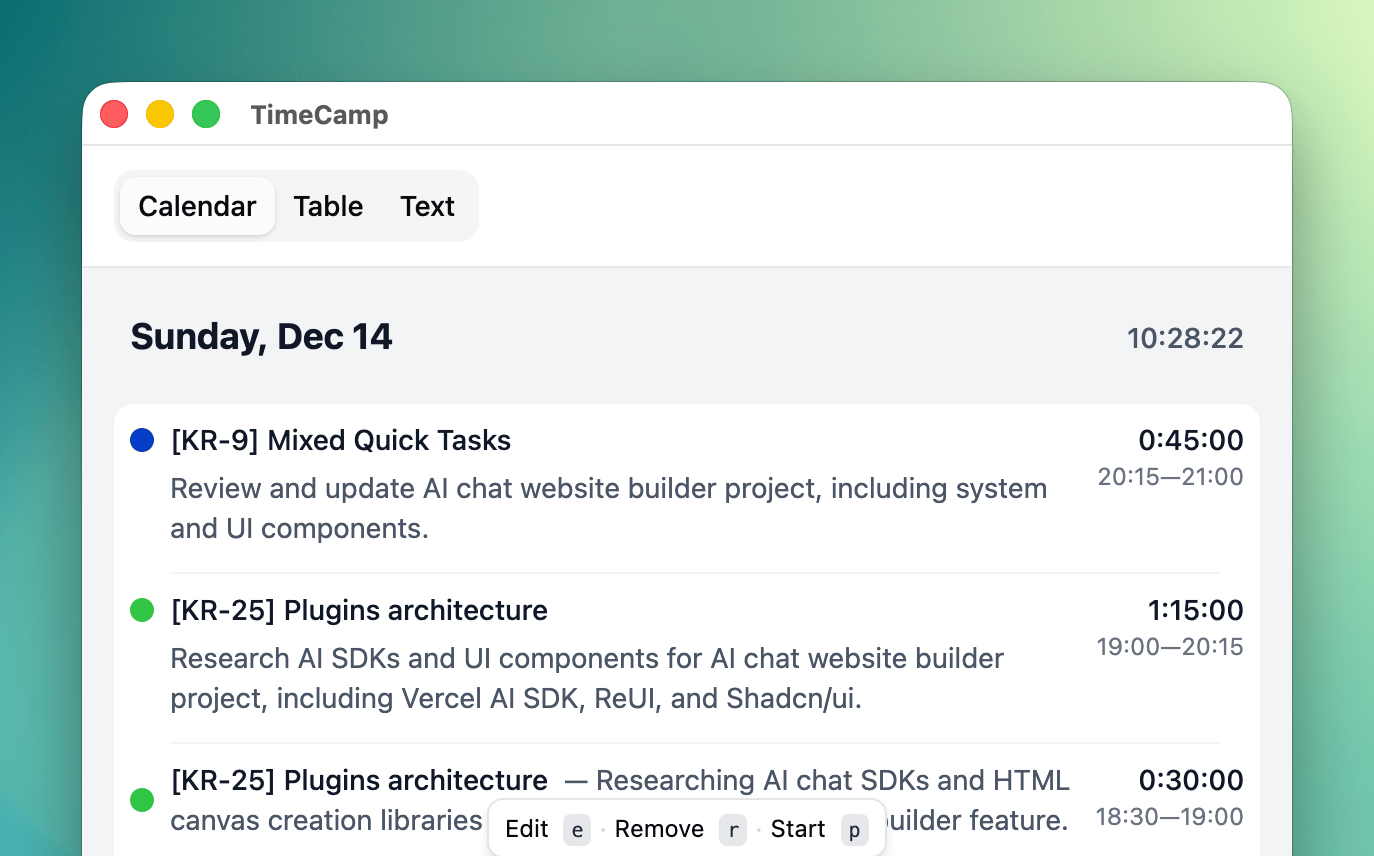
Task: Click the 'e' shortcut badge in the context menu
Action: (x=577, y=829)
